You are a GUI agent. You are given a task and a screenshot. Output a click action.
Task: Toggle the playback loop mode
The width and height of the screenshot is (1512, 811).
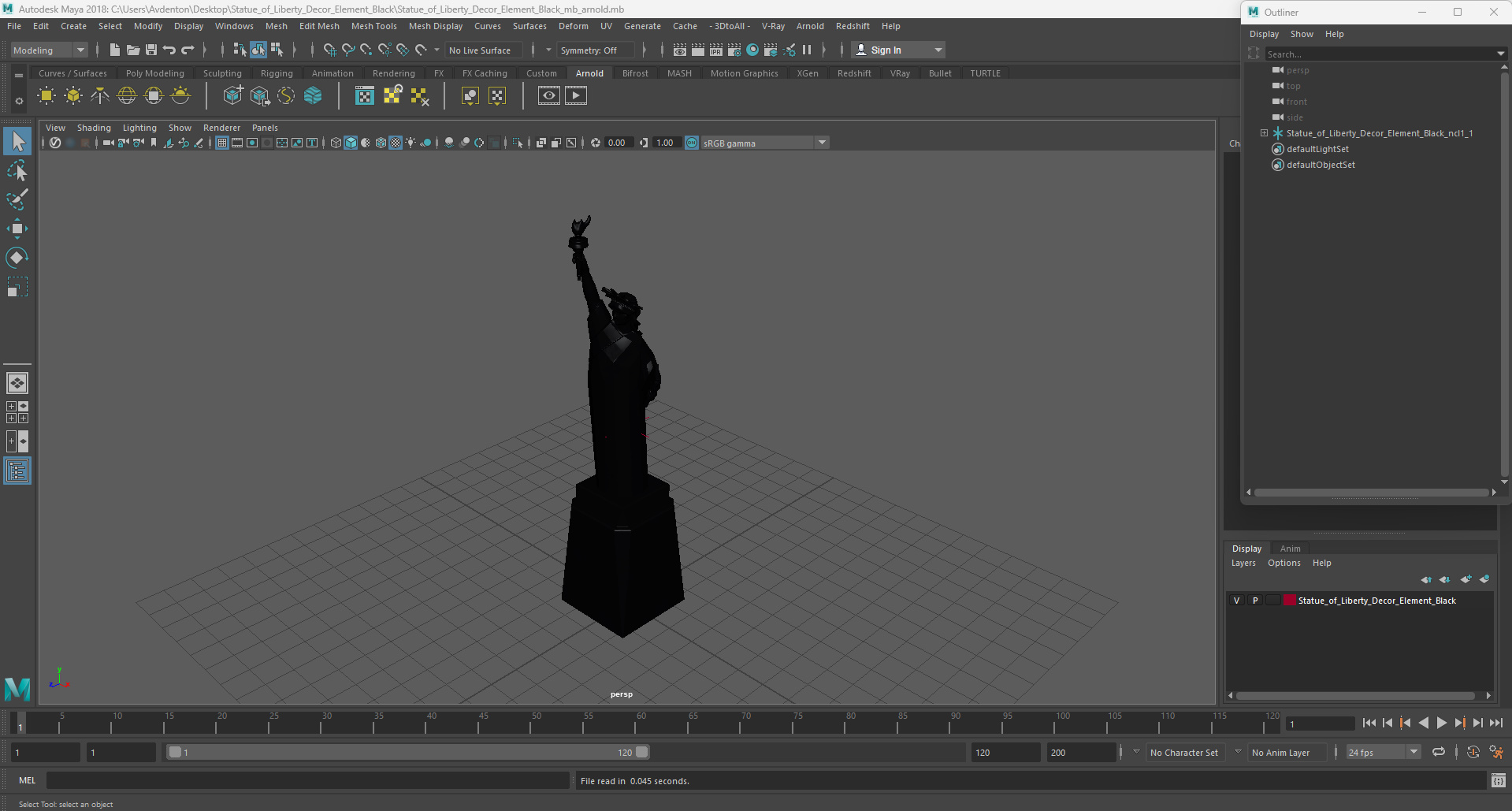pyautogui.click(x=1439, y=752)
